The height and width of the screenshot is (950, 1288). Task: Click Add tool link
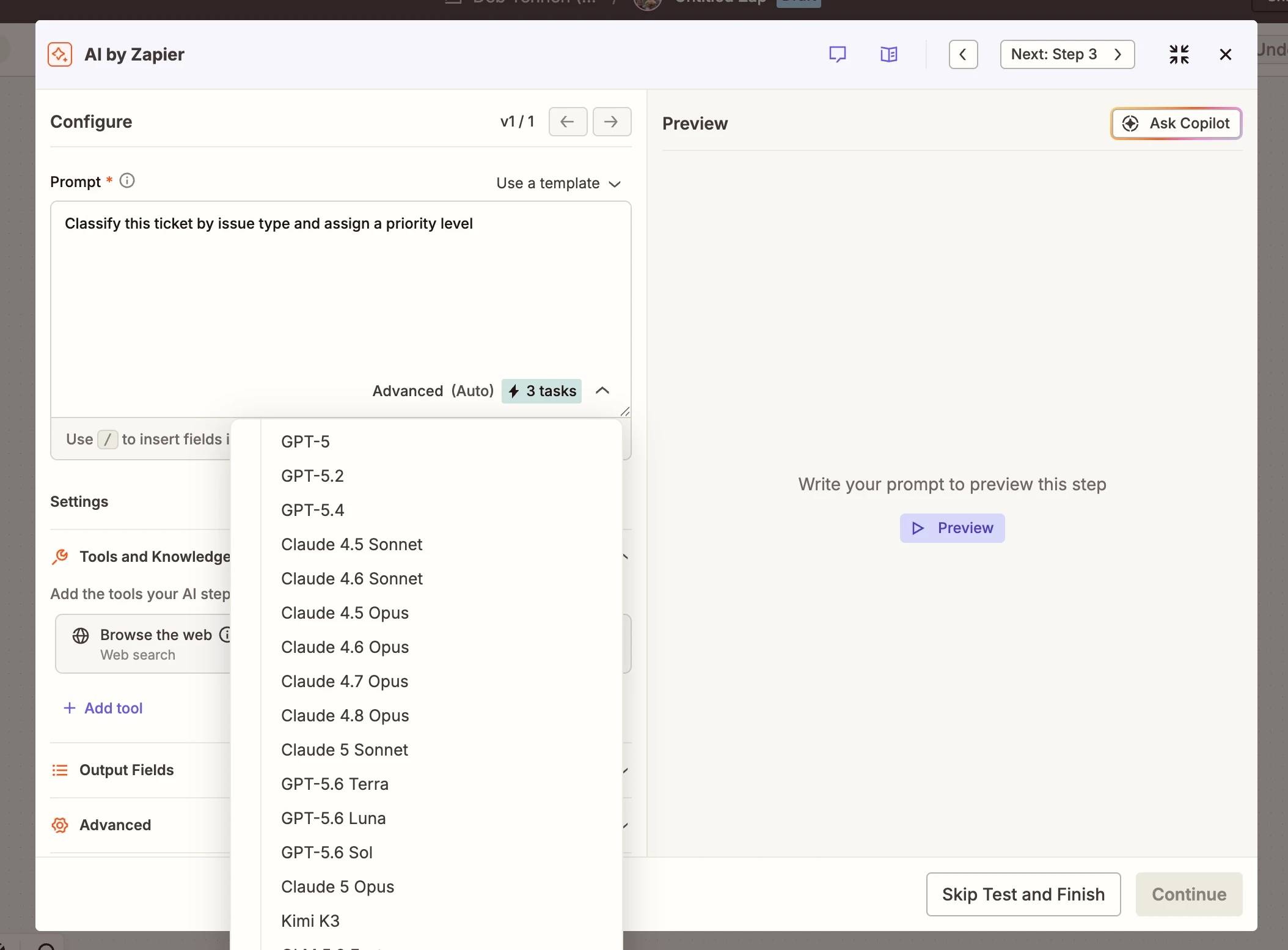[103, 708]
